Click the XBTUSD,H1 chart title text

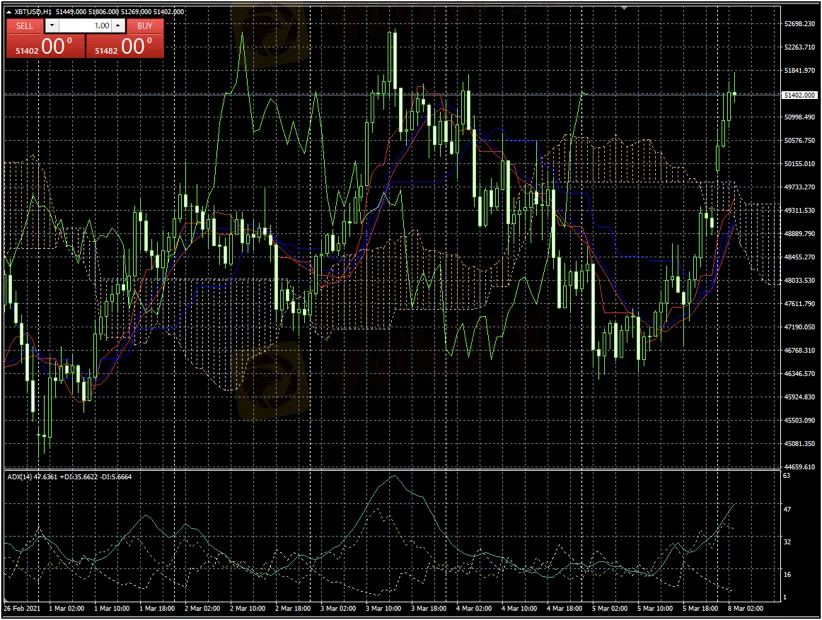(33, 11)
